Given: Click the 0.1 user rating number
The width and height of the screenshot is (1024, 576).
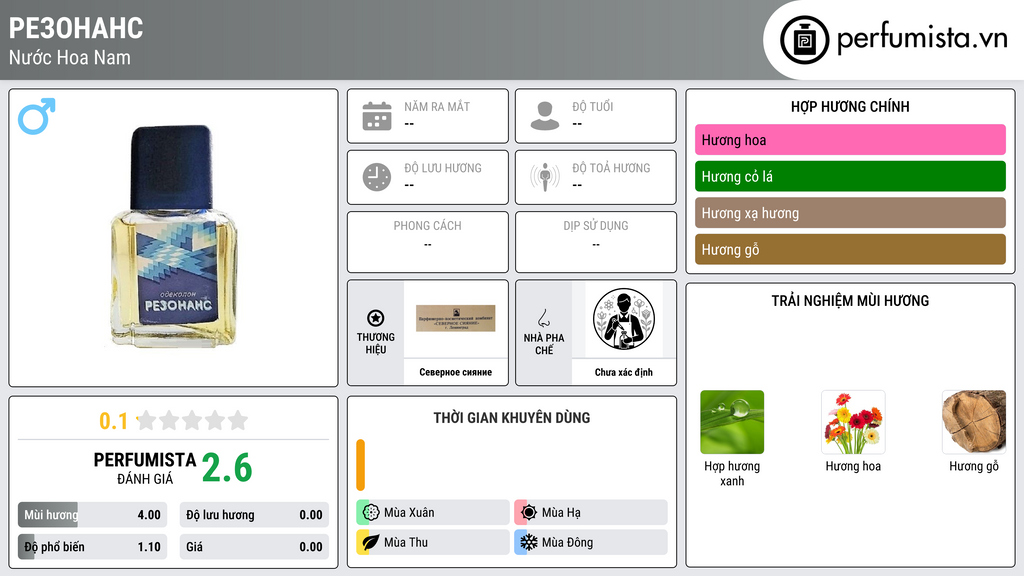Looking at the screenshot, I should [x=113, y=421].
